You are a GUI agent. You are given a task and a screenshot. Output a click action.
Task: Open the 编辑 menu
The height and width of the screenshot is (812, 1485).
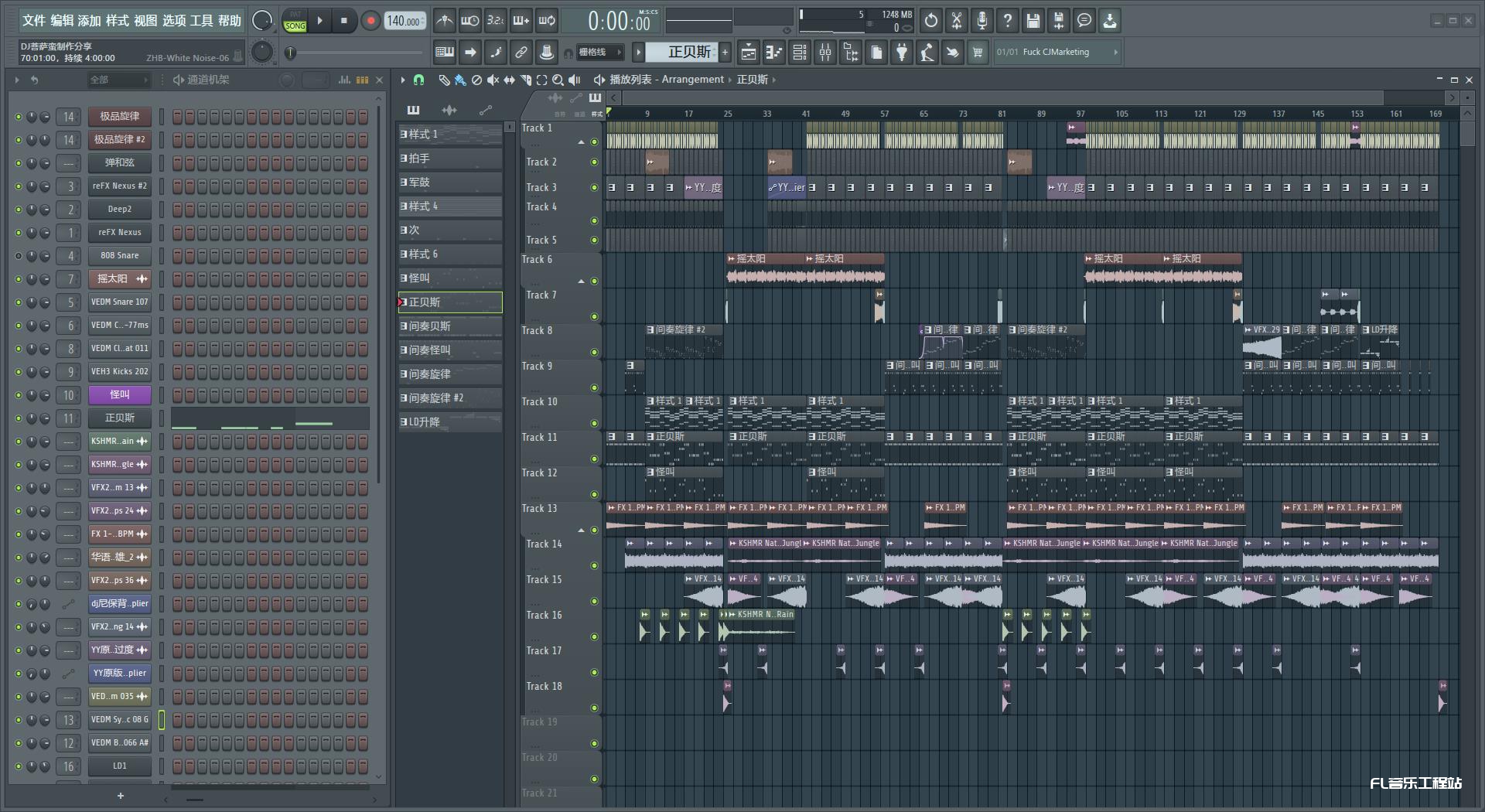click(62, 21)
